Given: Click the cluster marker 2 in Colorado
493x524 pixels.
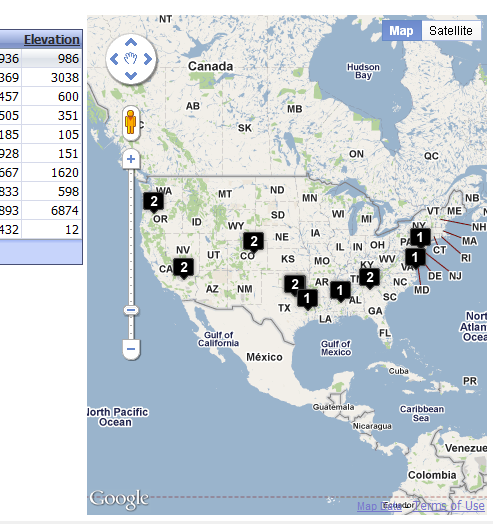Looking at the screenshot, I should click(x=253, y=242).
